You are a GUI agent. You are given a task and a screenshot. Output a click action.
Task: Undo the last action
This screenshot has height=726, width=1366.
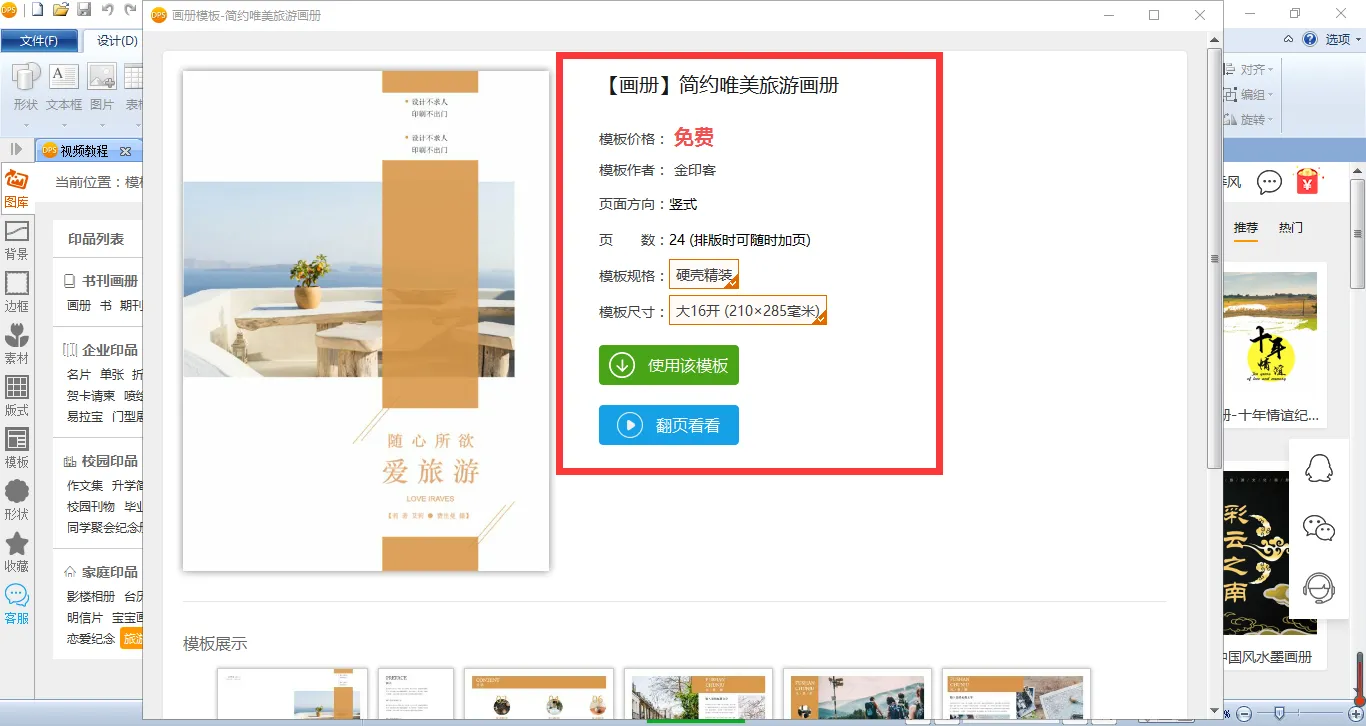pyautogui.click(x=107, y=11)
